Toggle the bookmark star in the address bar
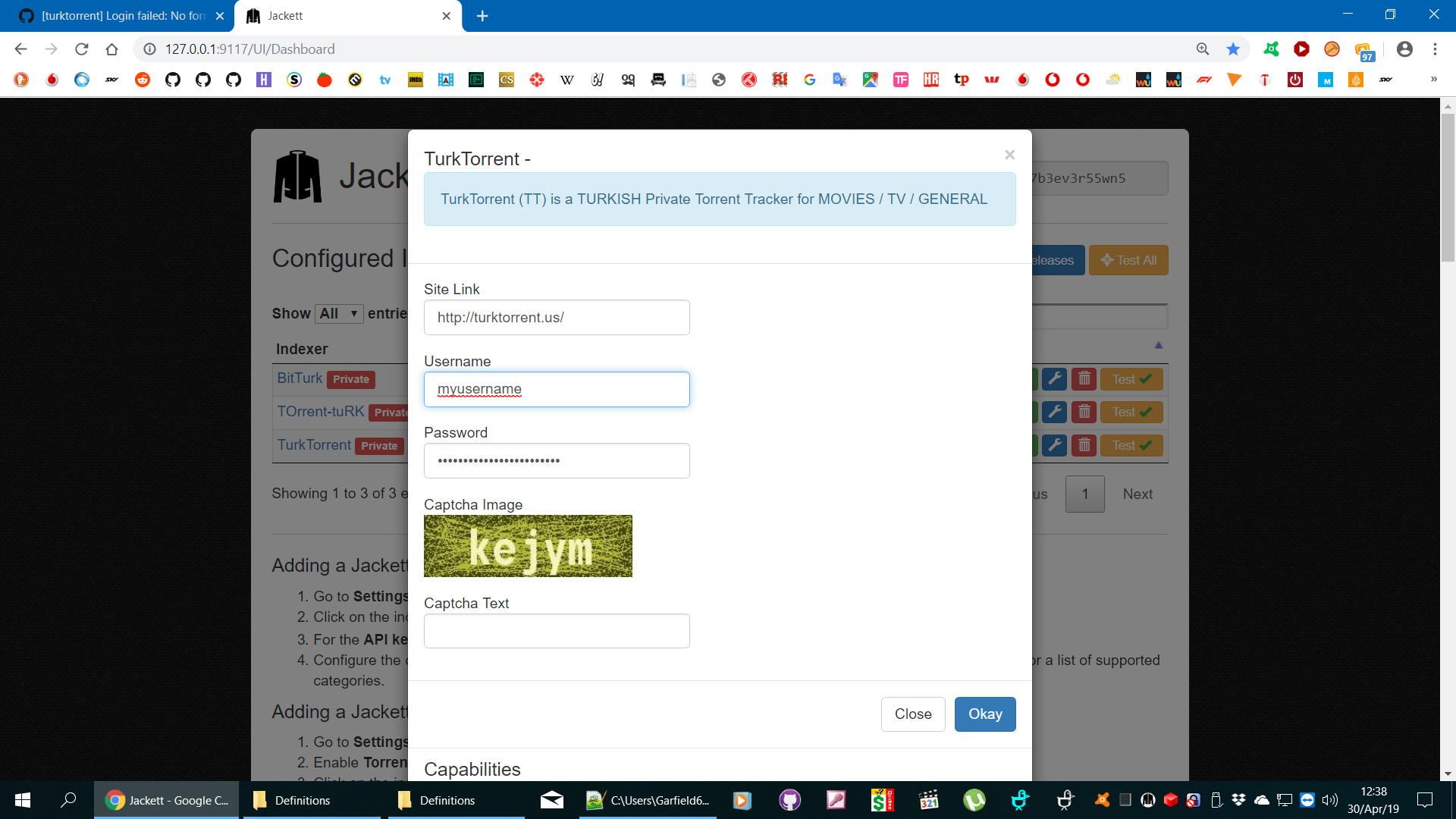Viewport: 1456px width, 819px height. coord(1233,49)
